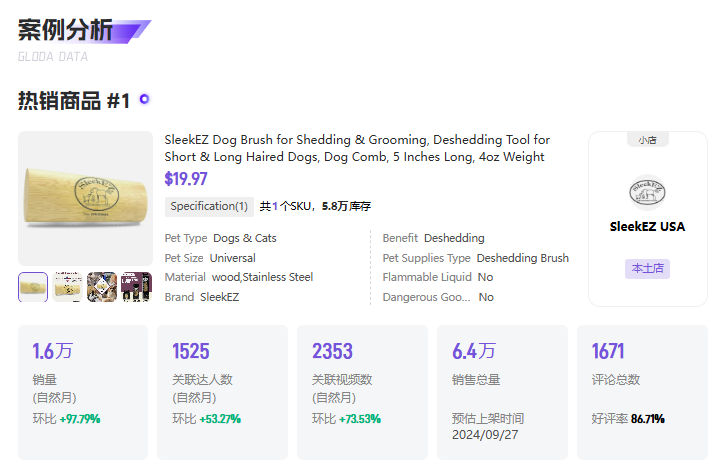Select the second product thumbnail
This screenshot has width=723, height=472.
pos(67,287)
